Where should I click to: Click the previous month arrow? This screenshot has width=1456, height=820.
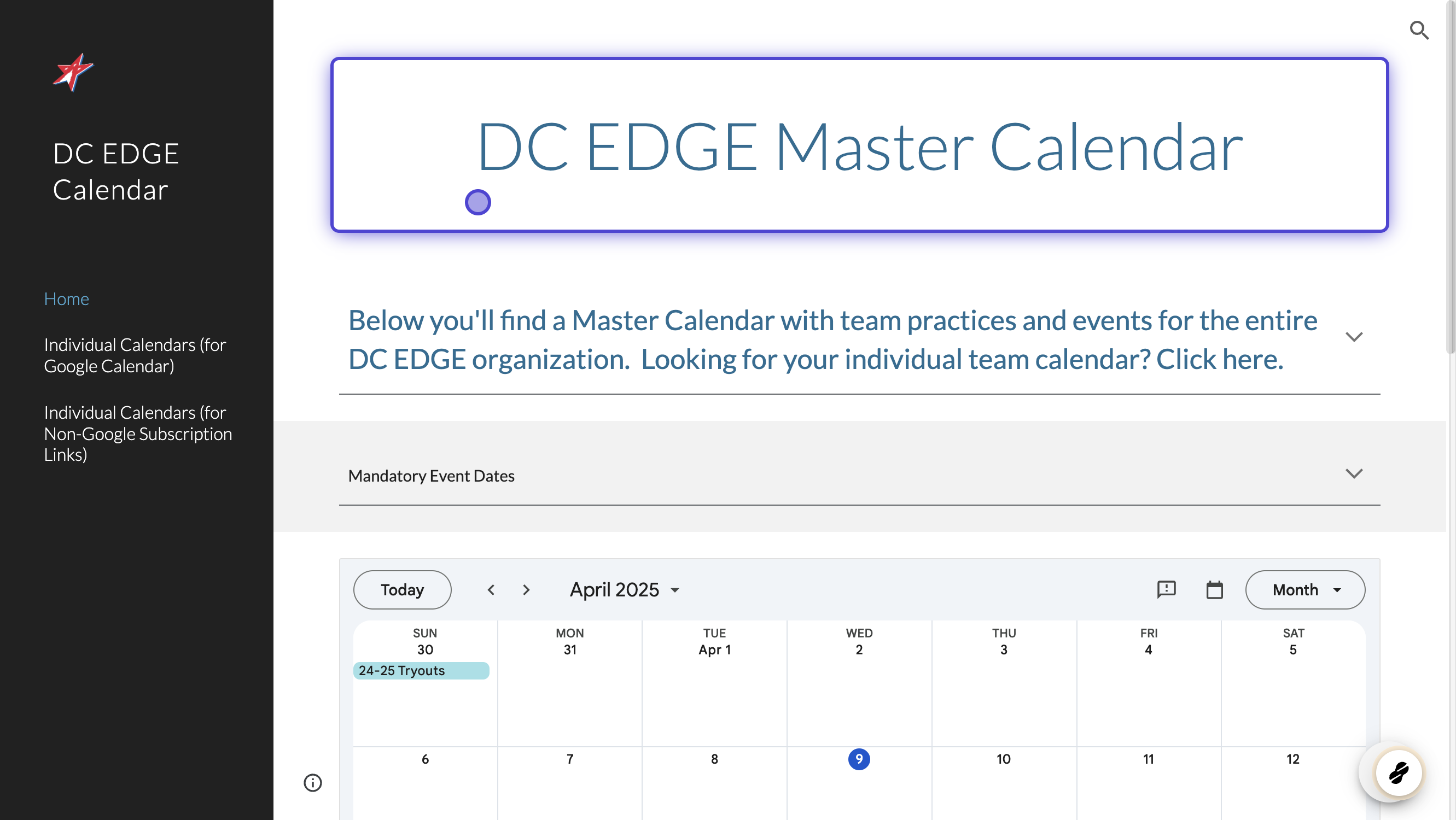491,590
